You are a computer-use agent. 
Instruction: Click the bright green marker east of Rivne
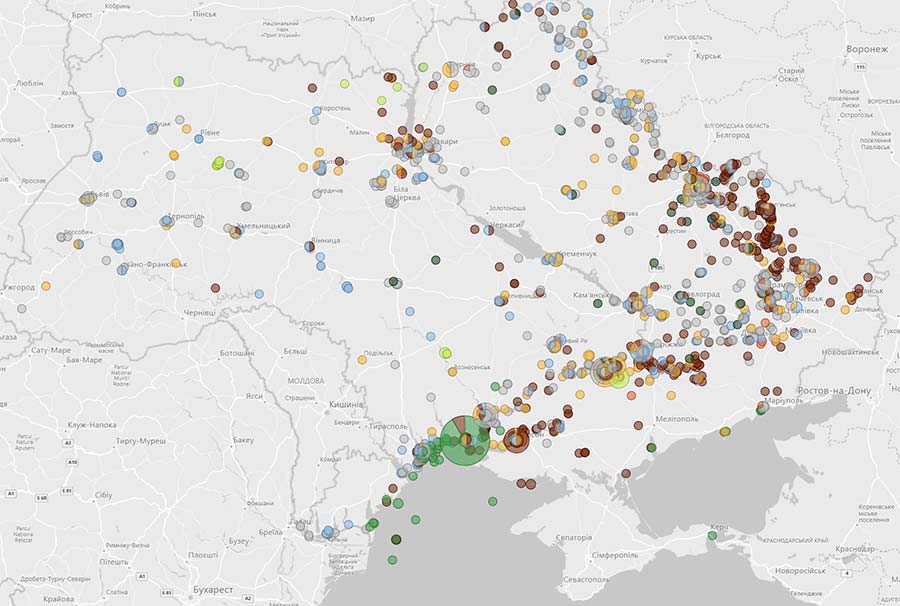pyautogui.click(x=218, y=162)
